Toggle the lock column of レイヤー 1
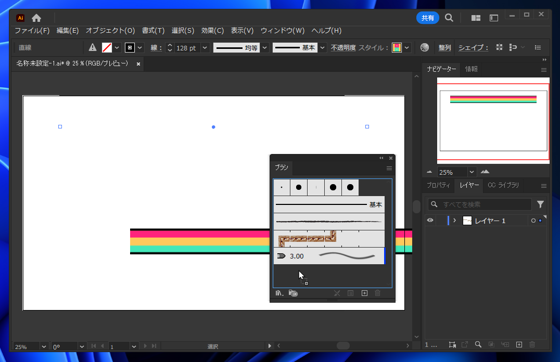560x362 pixels. click(x=440, y=221)
